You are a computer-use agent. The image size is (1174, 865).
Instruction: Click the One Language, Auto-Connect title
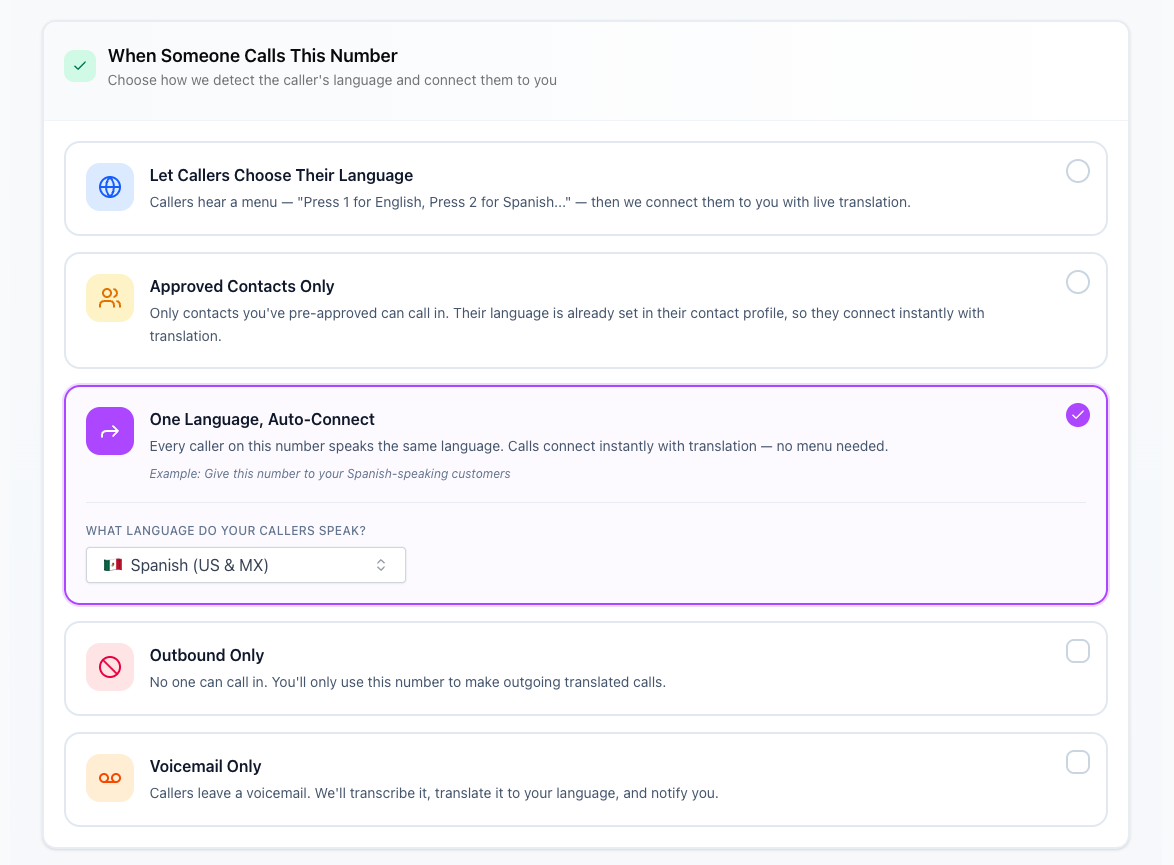point(262,419)
